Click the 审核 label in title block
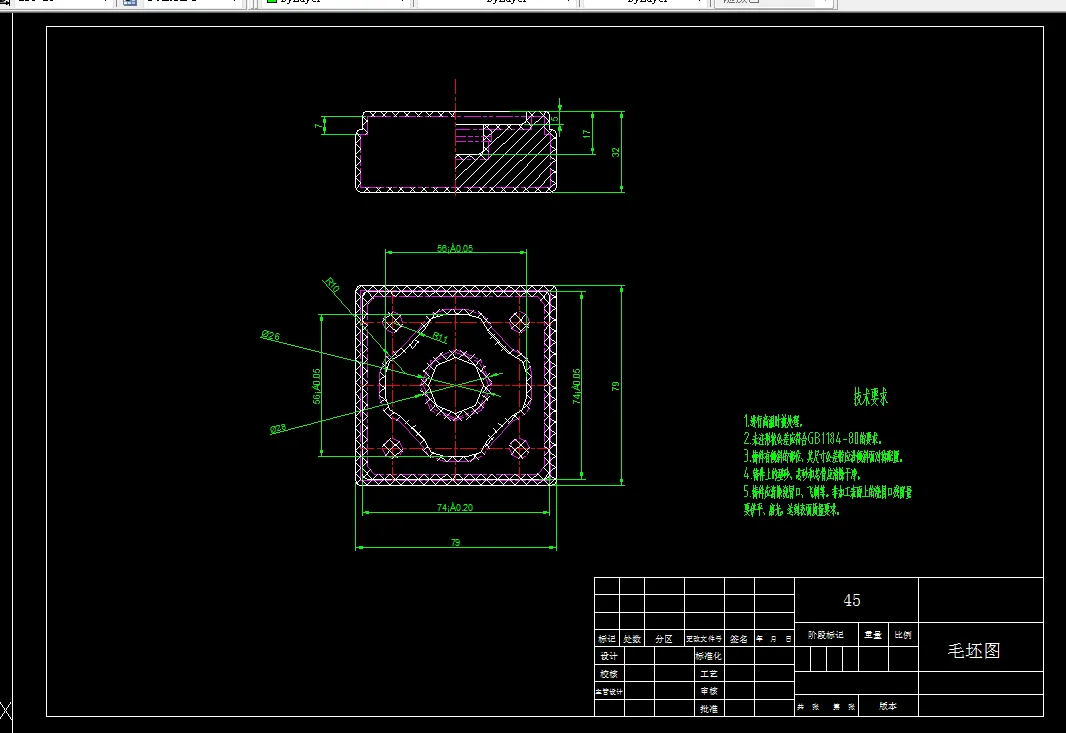The image size is (1066, 733). [709, 691]
